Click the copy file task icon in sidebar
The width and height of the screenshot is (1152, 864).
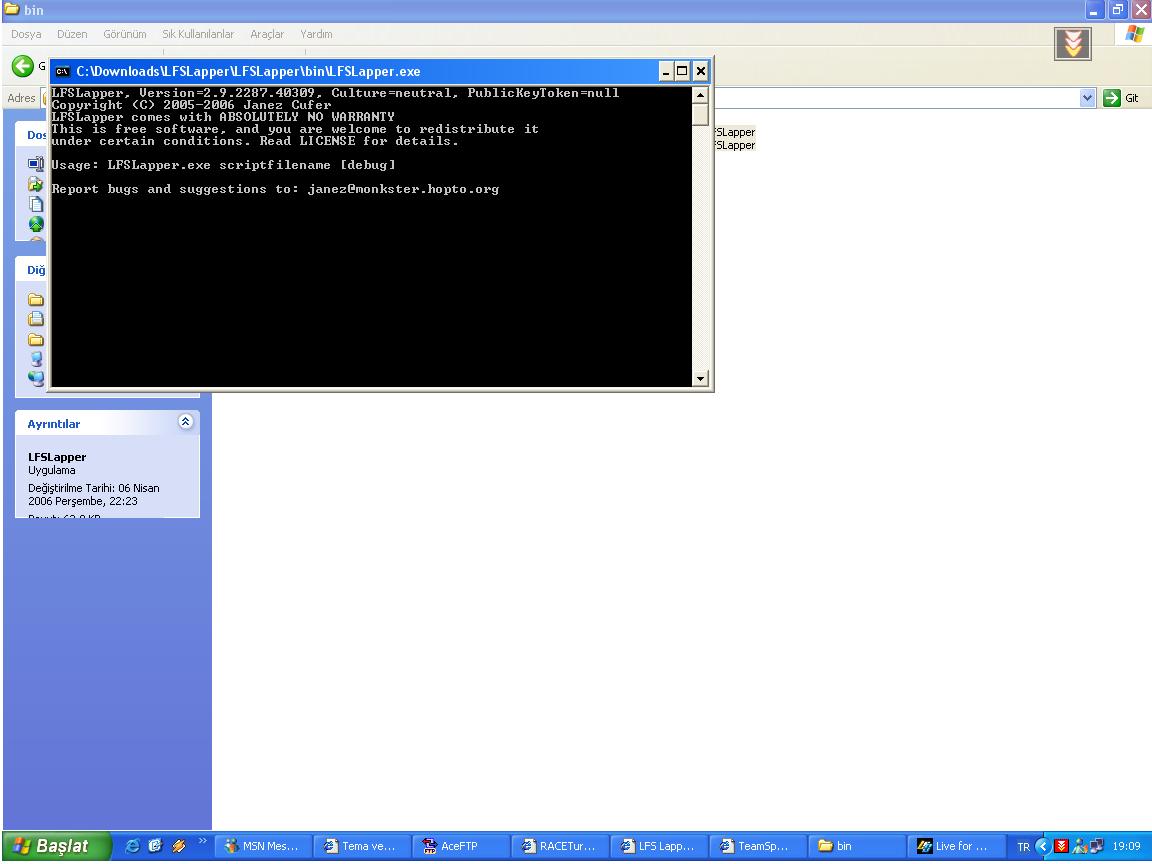36,204
